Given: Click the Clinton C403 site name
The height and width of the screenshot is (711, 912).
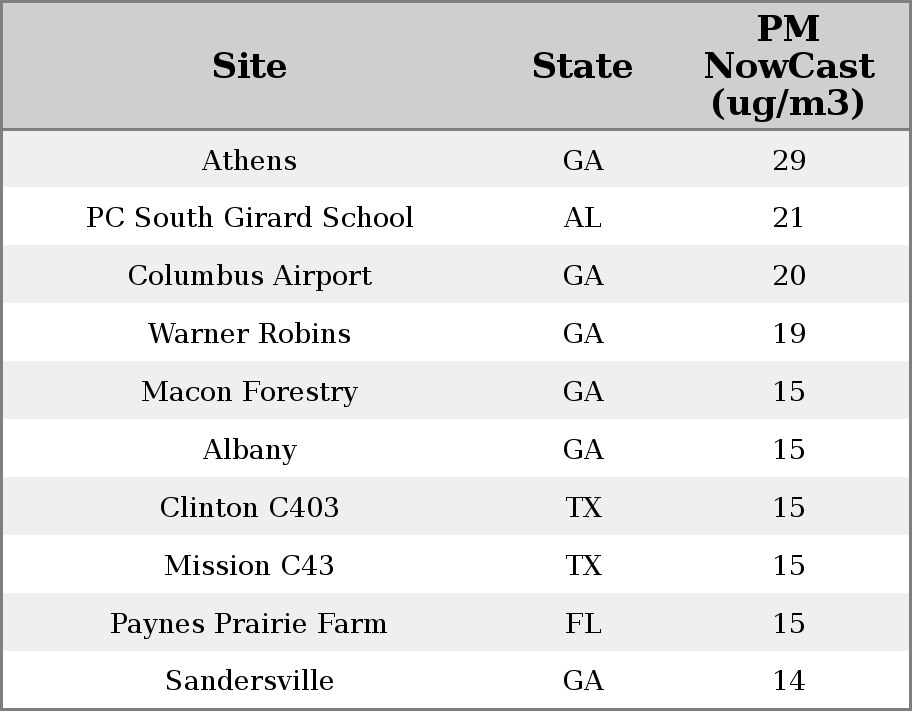Looking at the screenshot, I should (249, 508).
